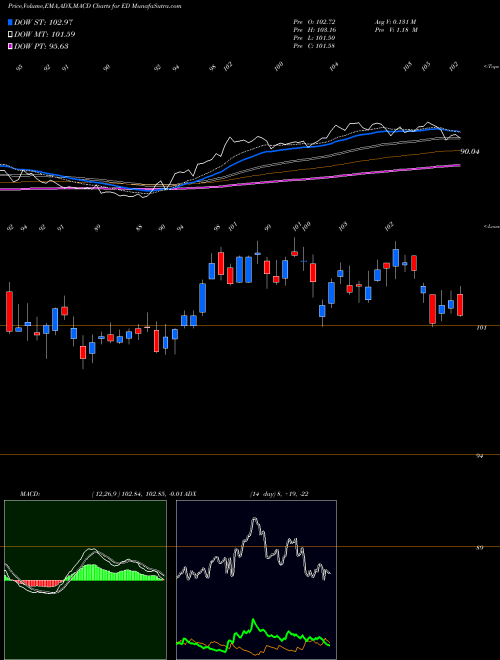This screenshot has height=660, width=500.
Task: Click the ADX indicator panel
Action: tap(256, 580)
